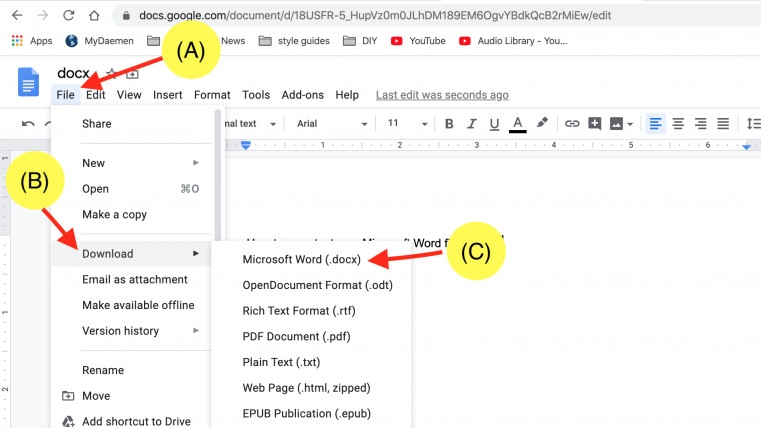The image size is (761, 428).
Task: Click 'Last edit was seconds ago' link
Action: pyautogui.click(x=442, y=95)
